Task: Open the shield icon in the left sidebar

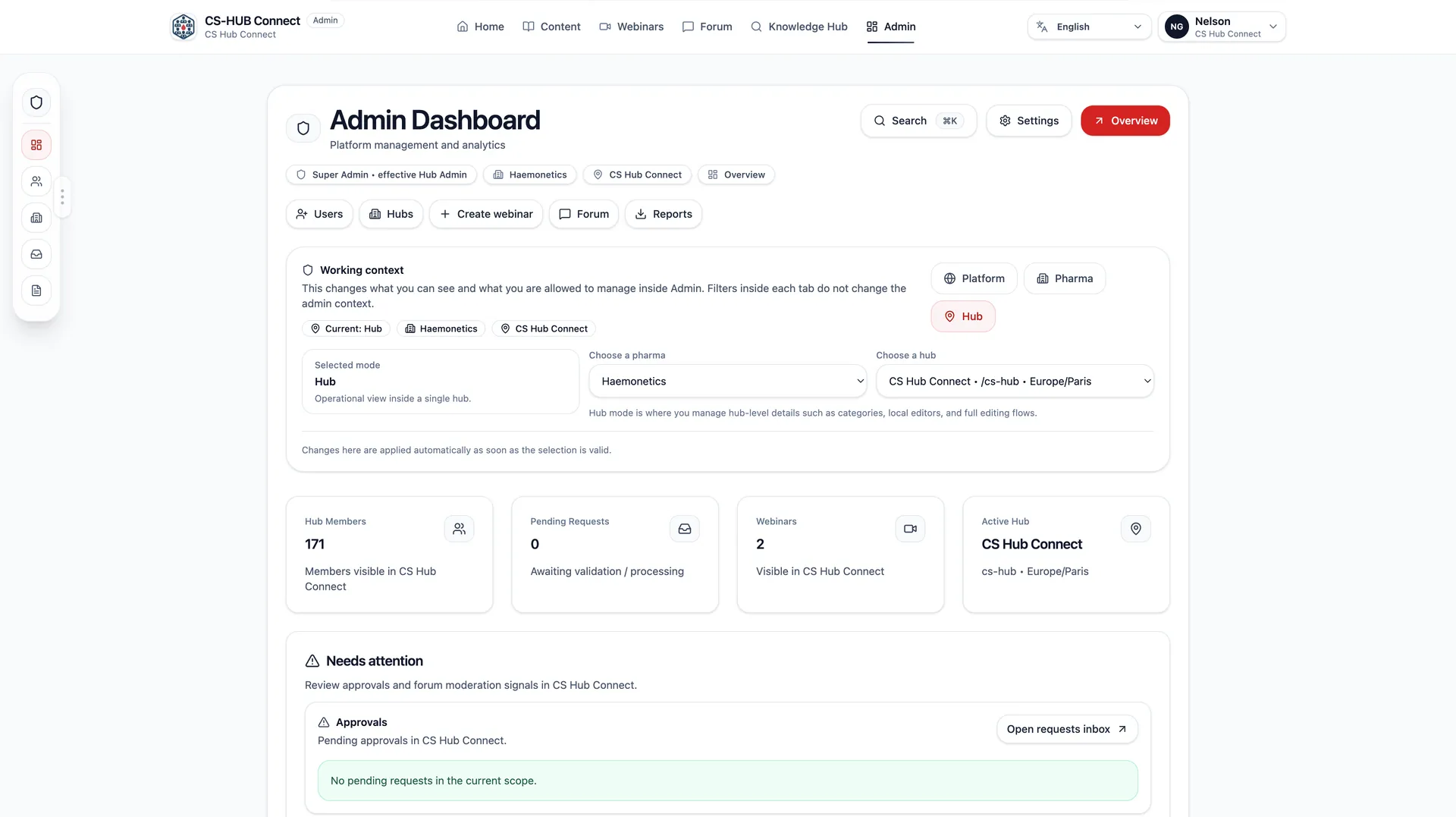Action: click(36, 102)
